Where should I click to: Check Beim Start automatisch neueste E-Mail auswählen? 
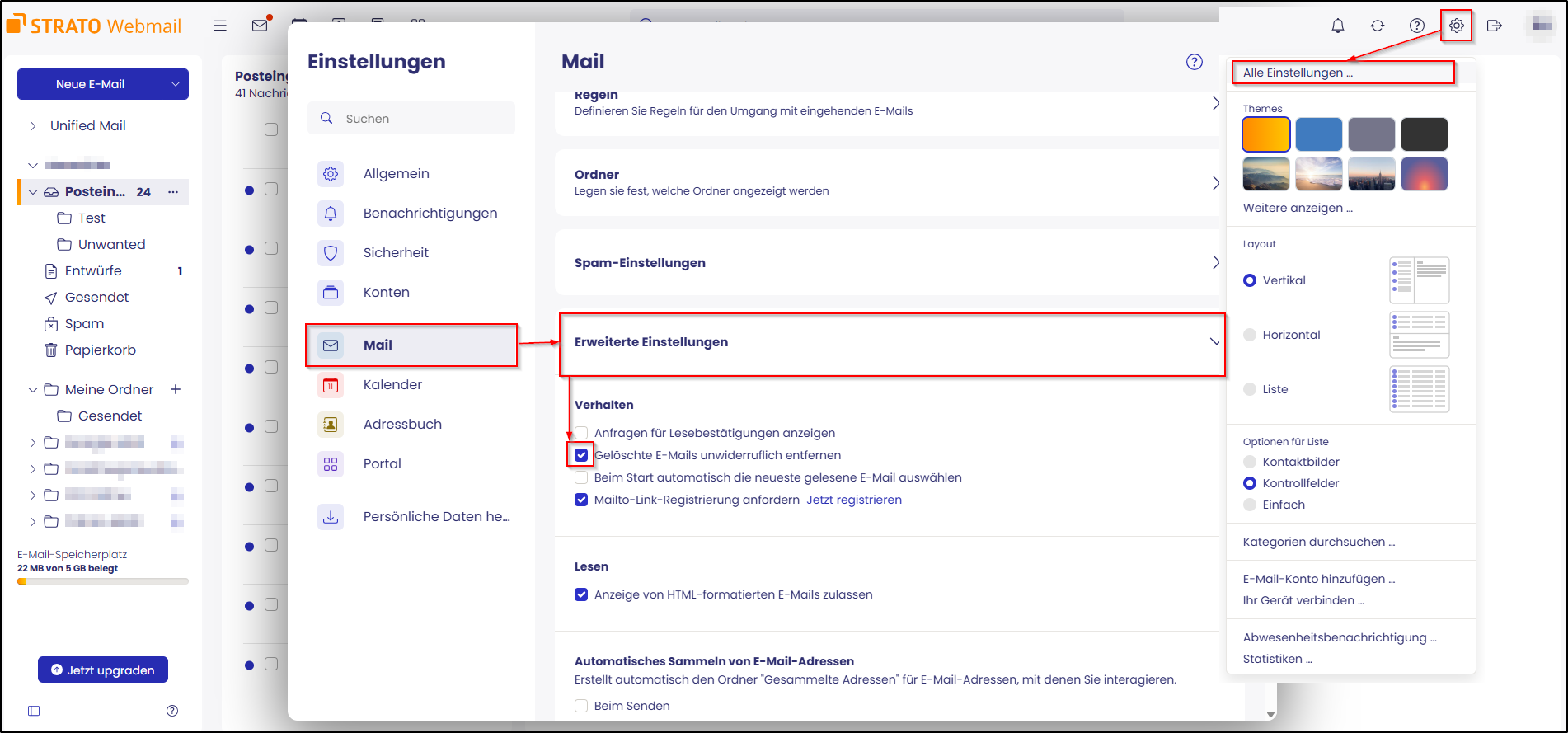tap(581, 477)
